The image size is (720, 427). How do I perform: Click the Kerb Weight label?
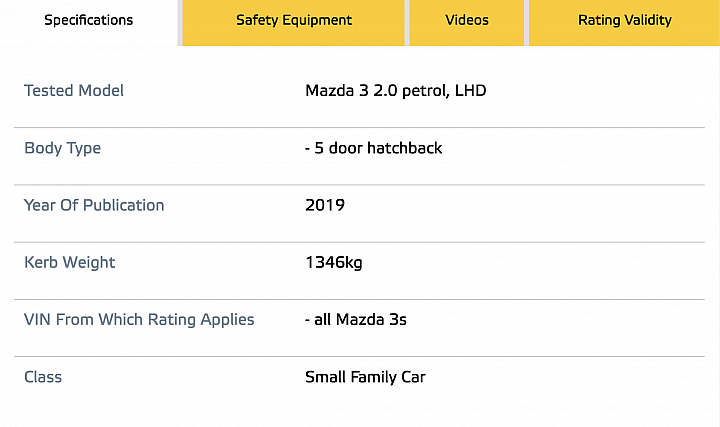tap(70, 263)
